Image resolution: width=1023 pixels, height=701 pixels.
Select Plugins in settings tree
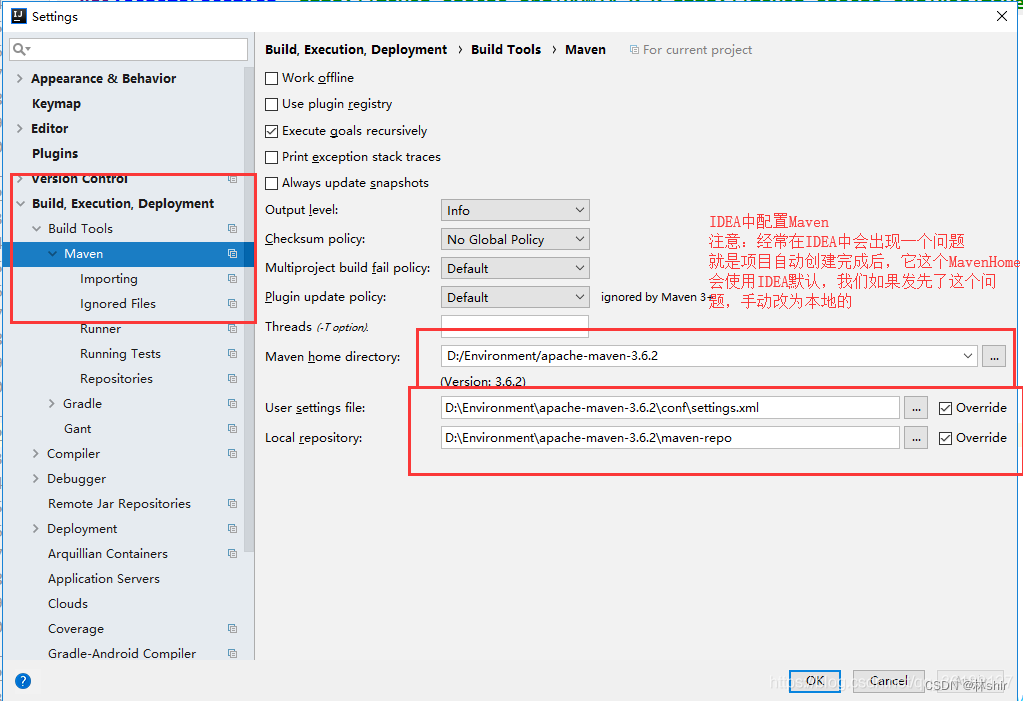55,153
